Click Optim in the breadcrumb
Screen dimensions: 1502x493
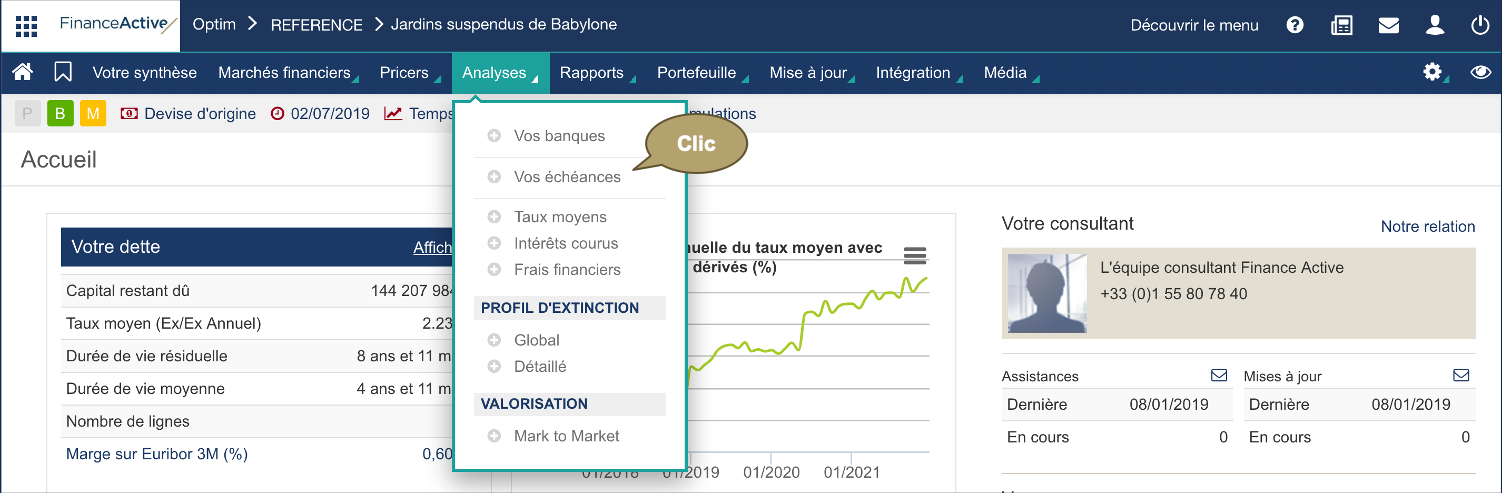(x=214, y=25)
